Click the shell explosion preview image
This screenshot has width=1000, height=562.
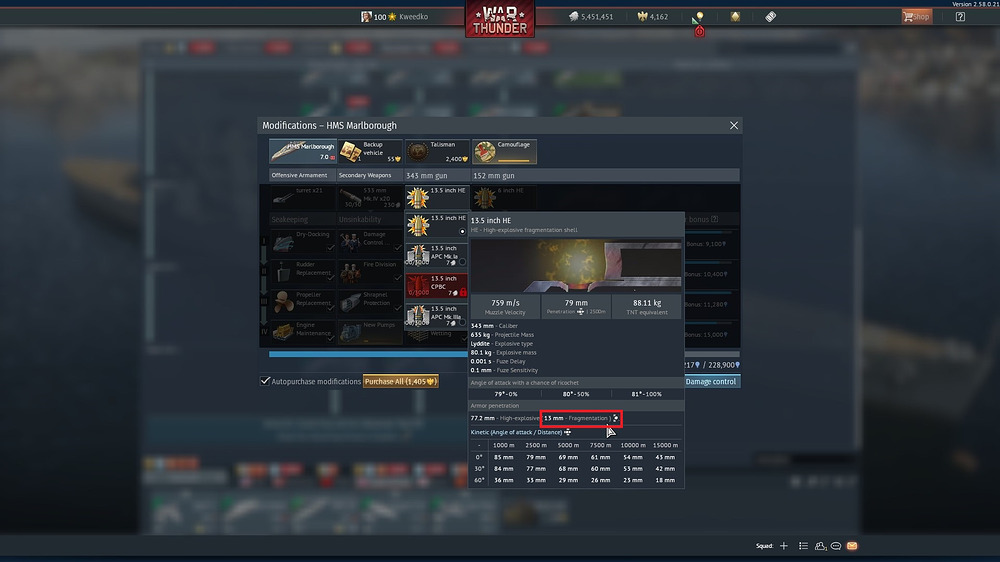click(576, 266)
